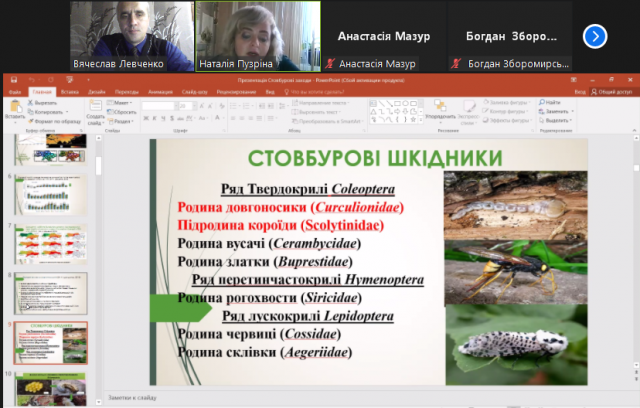Apply a numbered list
Viewport: 640px width, 408px height.
pyautogui.click(x=246, y=106)
